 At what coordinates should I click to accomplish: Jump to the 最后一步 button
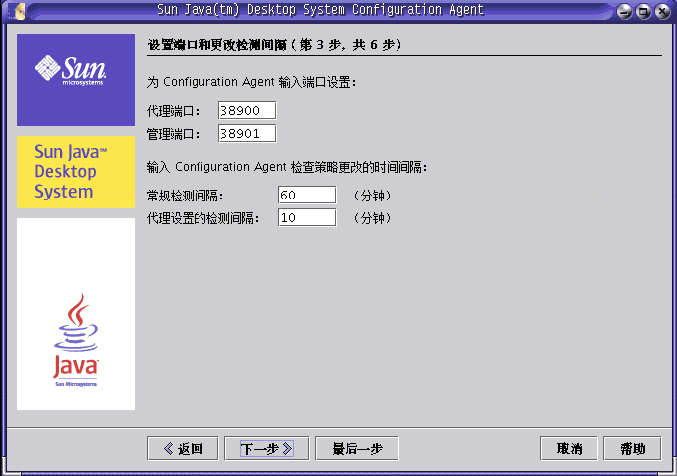click(357, 449)
